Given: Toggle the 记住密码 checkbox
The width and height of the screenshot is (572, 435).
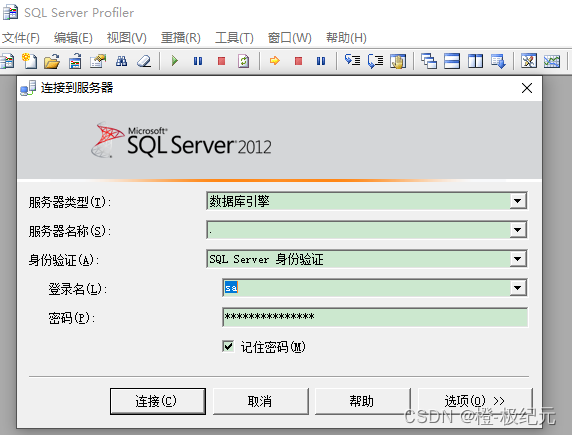Looking at the screenshot, I should point(228,346).
